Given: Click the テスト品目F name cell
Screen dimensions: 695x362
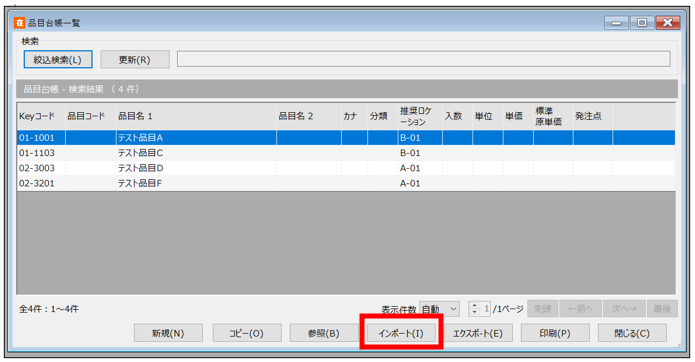Looking at the screenshot, I should point(196,183).
